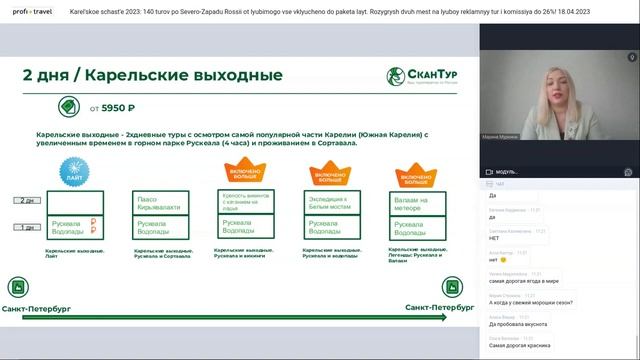
Task: Click the Saint Petersburg start icon on the slide's left
Action: tap(18, 287)
